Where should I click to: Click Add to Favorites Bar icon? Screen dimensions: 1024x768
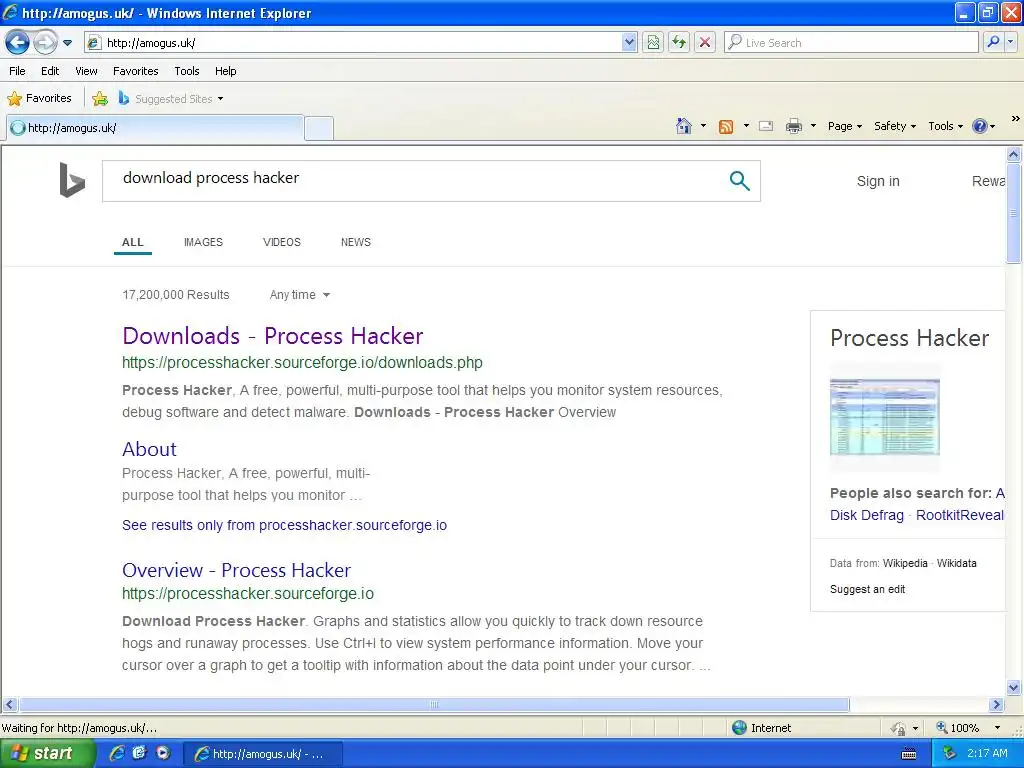click(x=100, y=99)
